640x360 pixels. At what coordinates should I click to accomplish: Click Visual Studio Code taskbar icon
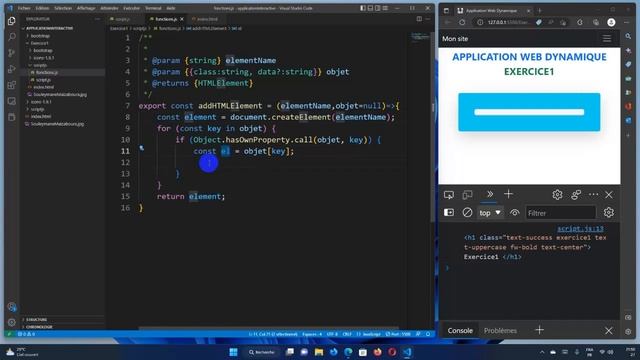pyautogui.click(x=407, y=352)
